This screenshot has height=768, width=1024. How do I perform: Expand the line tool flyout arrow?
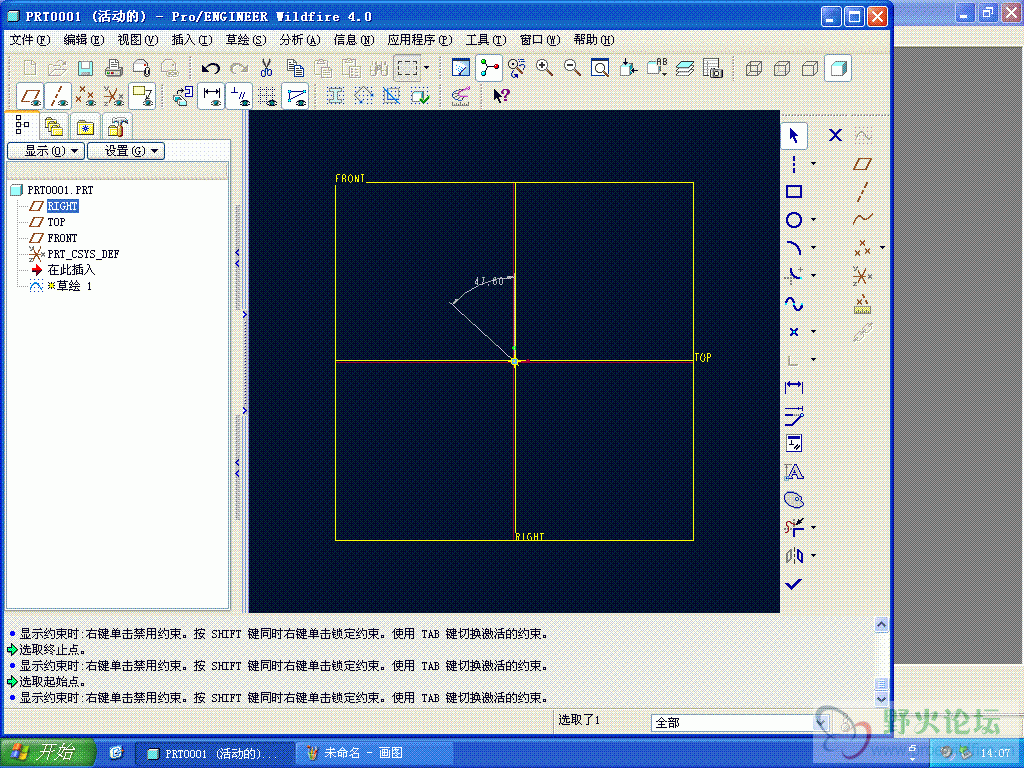tap(814, 164)
